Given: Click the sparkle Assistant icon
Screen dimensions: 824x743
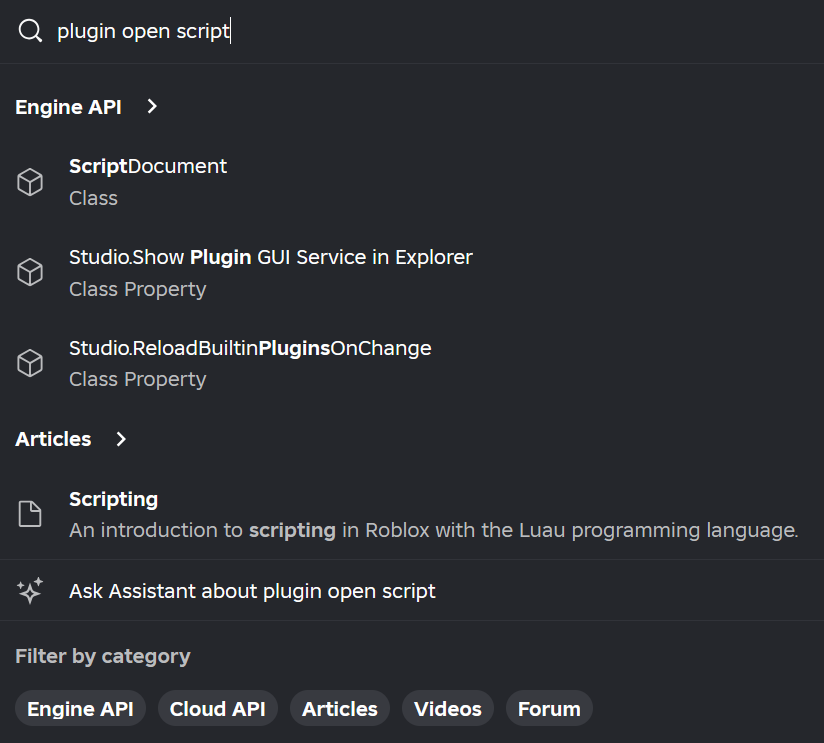Looking at the screenshot, I should [x=30, y=591].
